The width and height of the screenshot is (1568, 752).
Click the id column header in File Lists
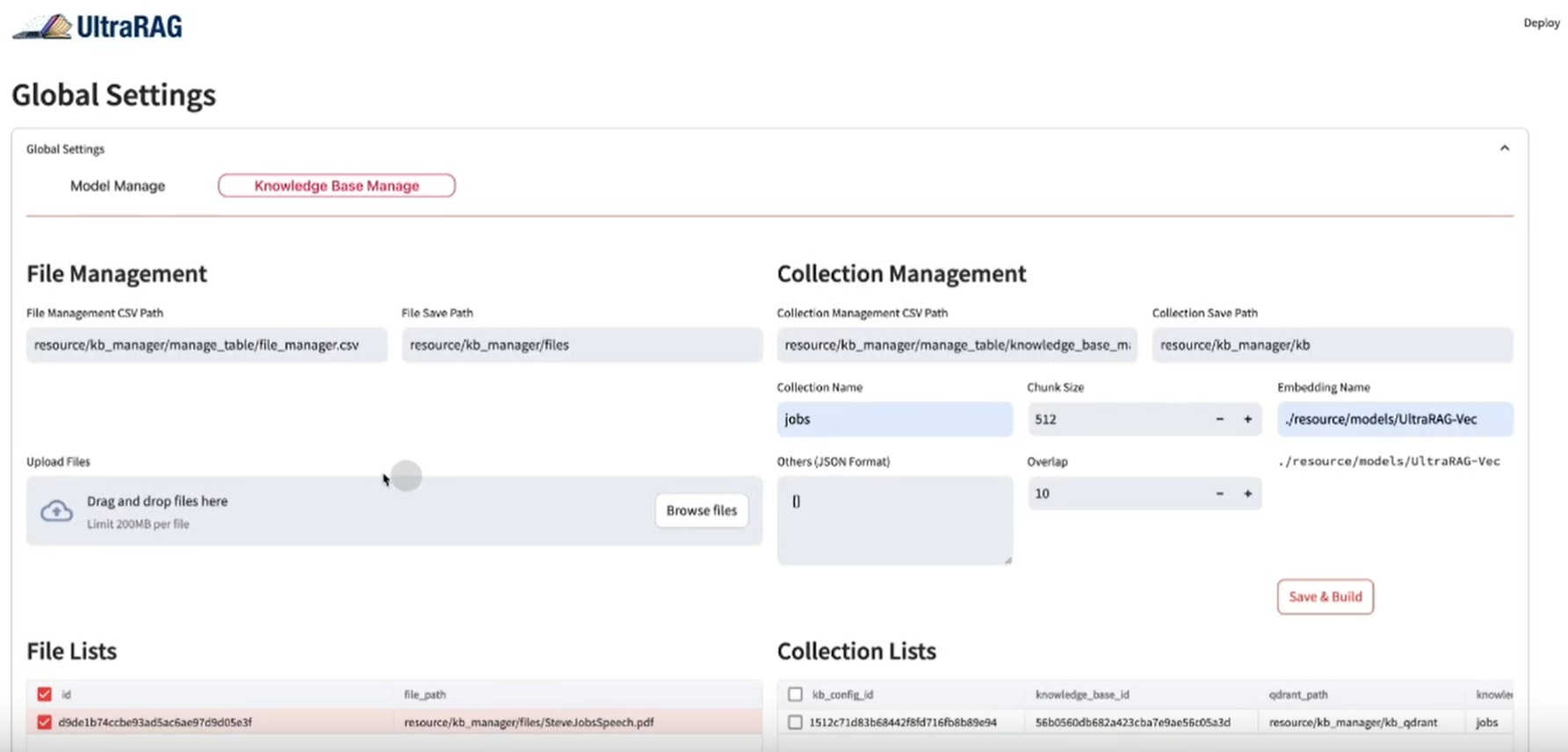(66, 694)
